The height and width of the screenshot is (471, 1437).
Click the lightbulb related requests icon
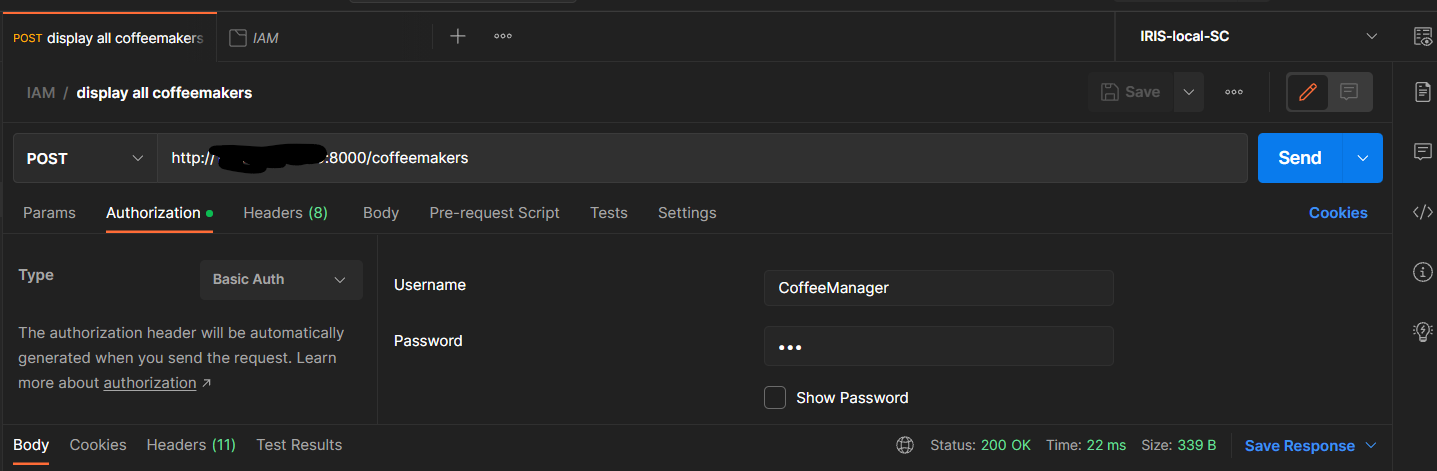tap(1422, 332)
